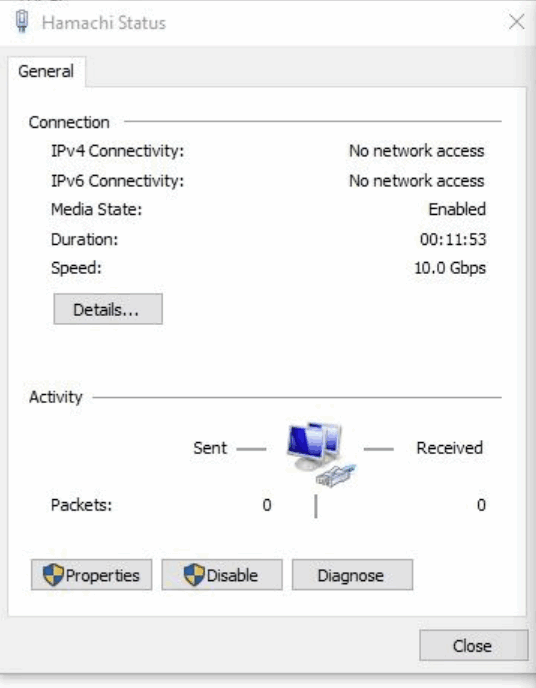Click the Sent label in Activity
The width and height of the screenshot is (536, 688).
coord(210,448)
